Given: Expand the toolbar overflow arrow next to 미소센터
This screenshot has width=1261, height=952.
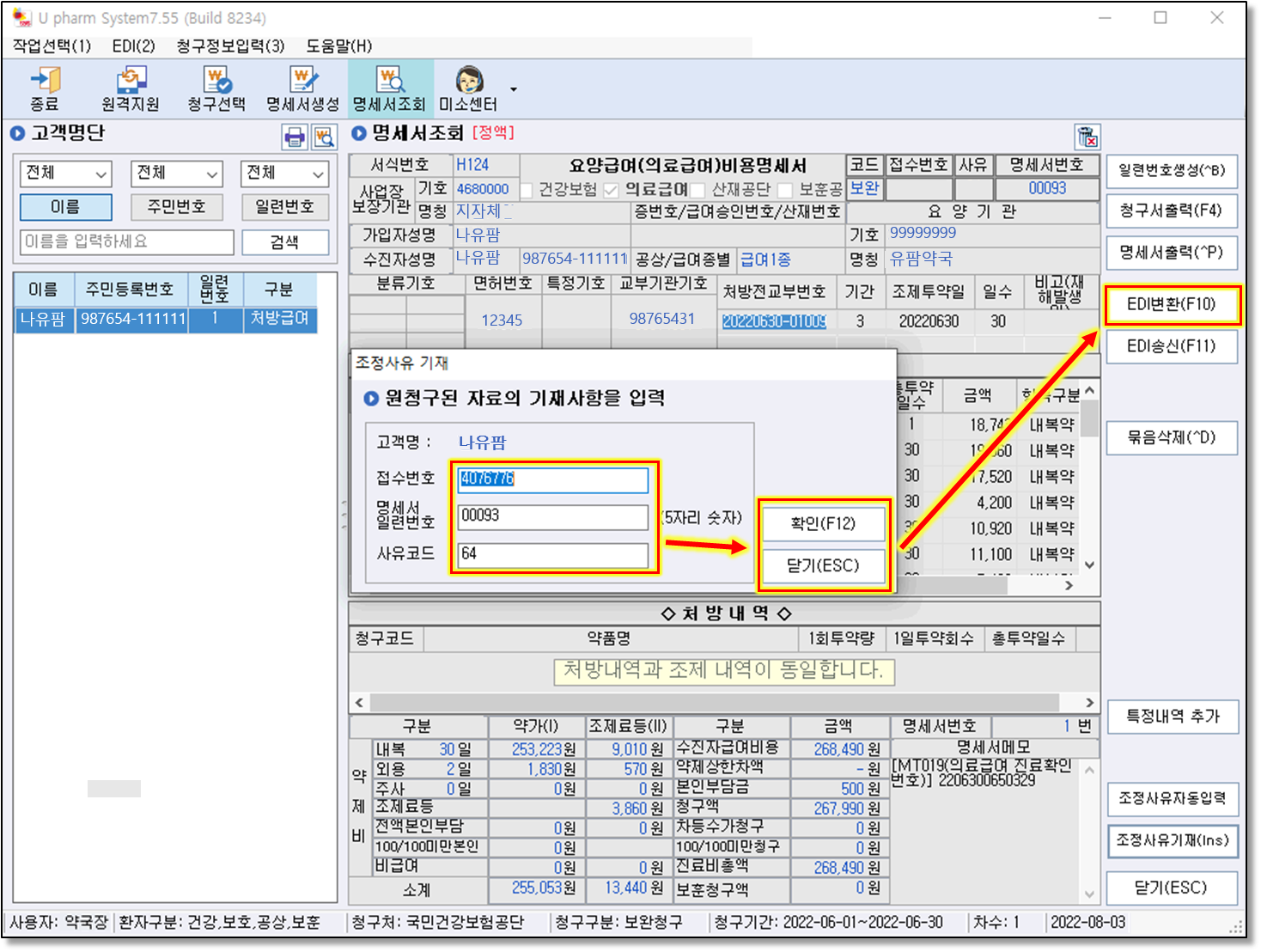Looking at the screenshot, I should (x=514, y=89).
